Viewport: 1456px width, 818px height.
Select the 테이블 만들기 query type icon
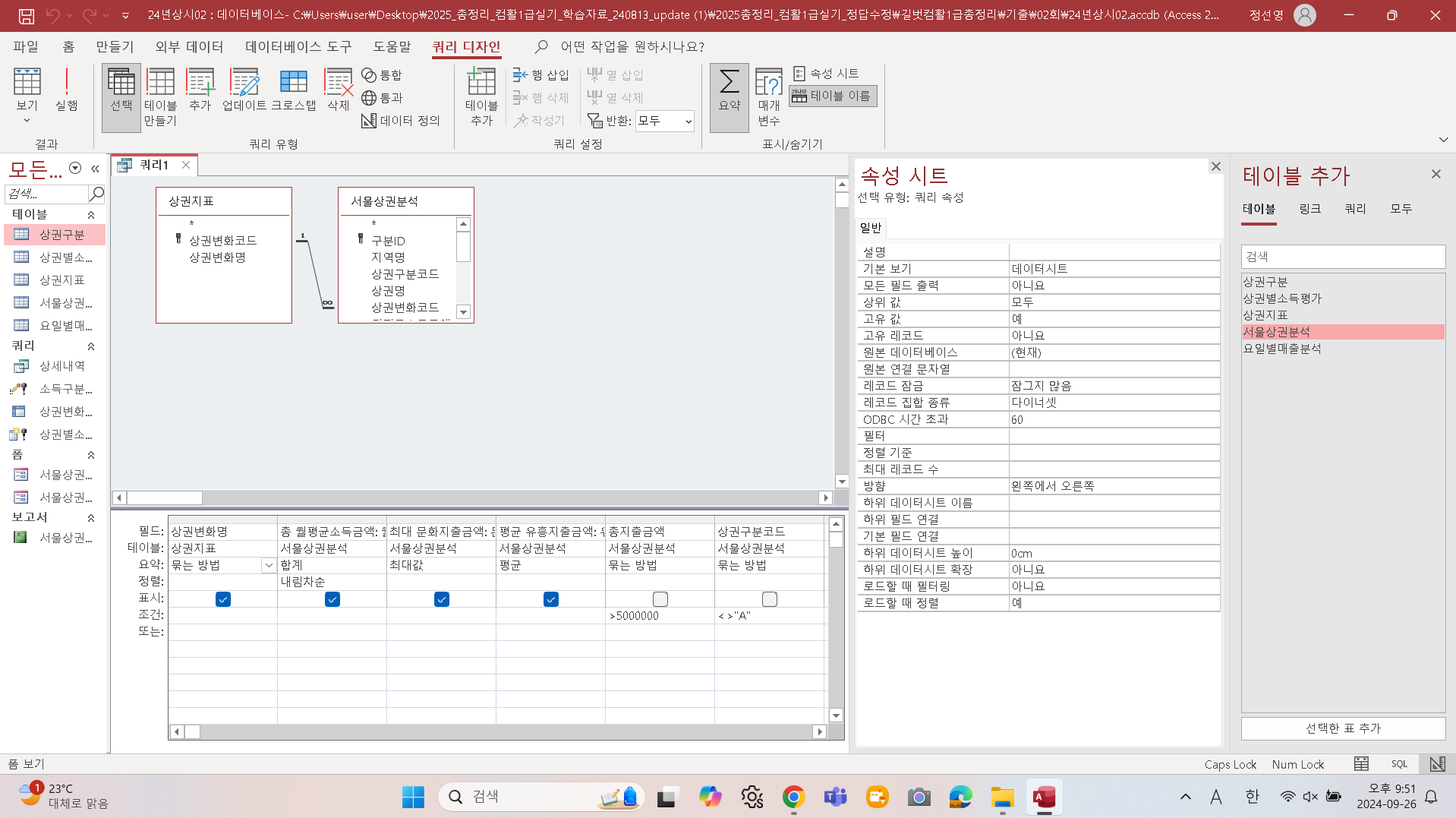160,96
